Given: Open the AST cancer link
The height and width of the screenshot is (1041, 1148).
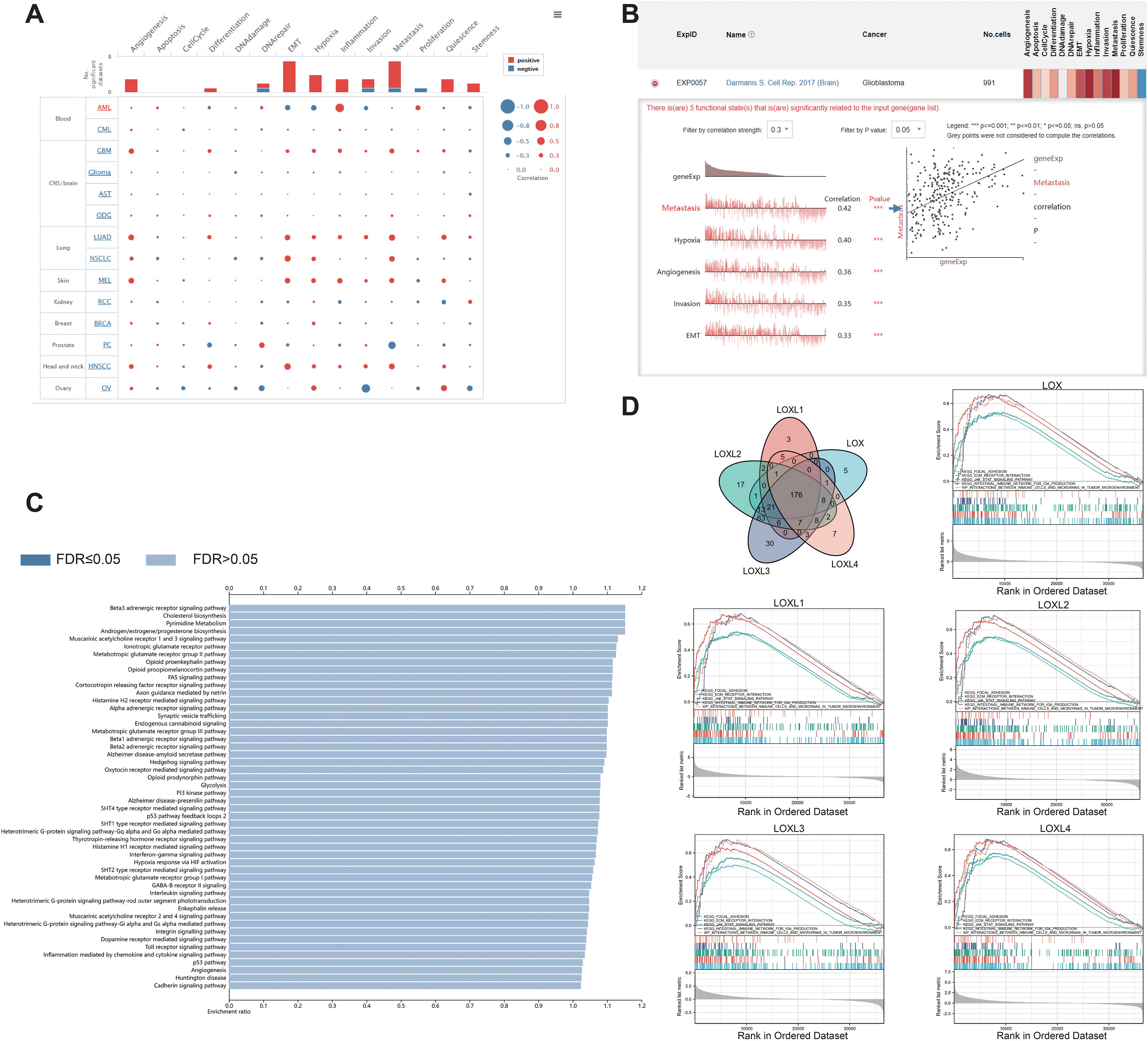Looking at the screenshot, I should click(105, 193).
